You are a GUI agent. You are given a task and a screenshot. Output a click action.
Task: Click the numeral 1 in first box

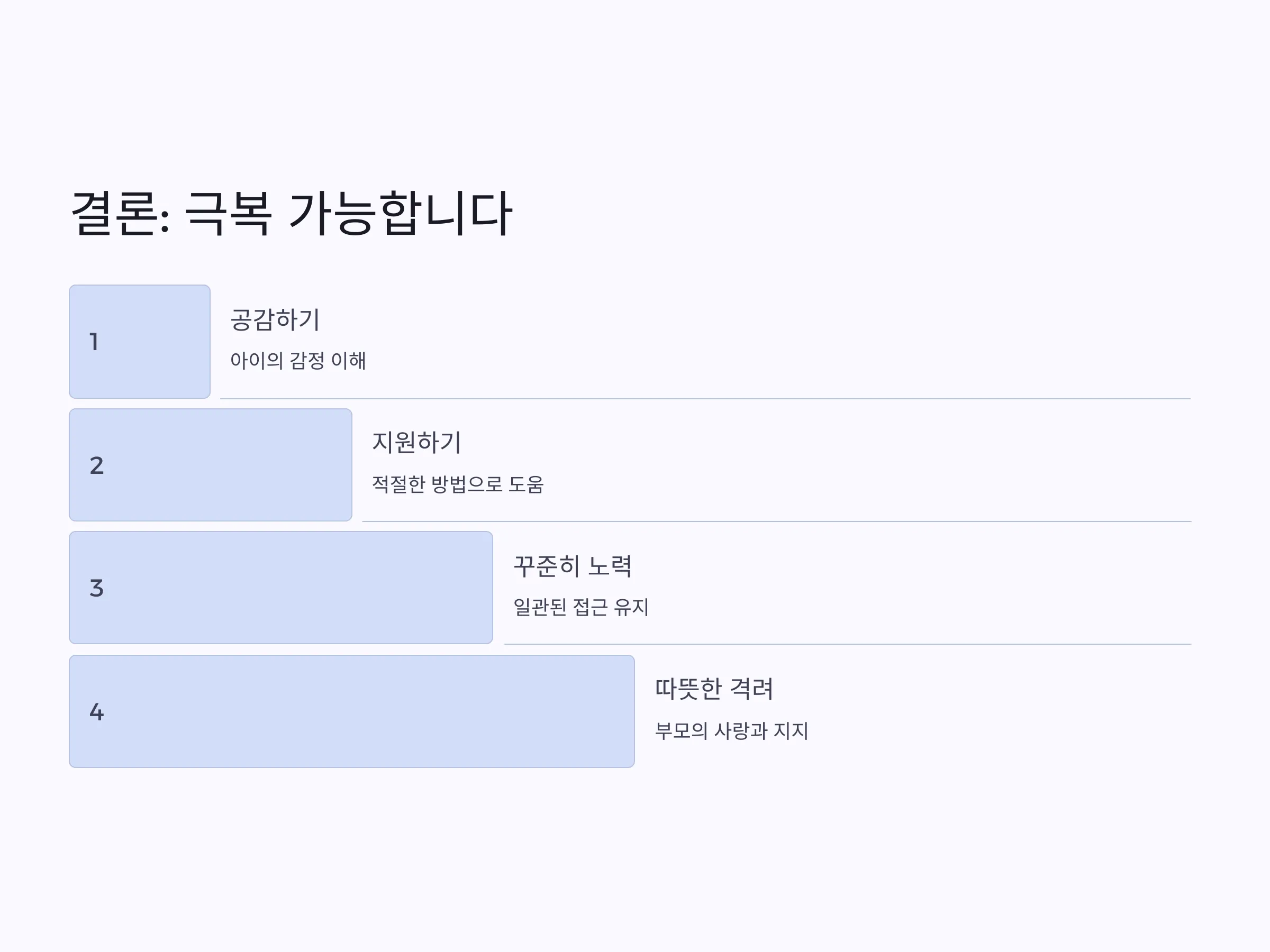pos(94,342)
